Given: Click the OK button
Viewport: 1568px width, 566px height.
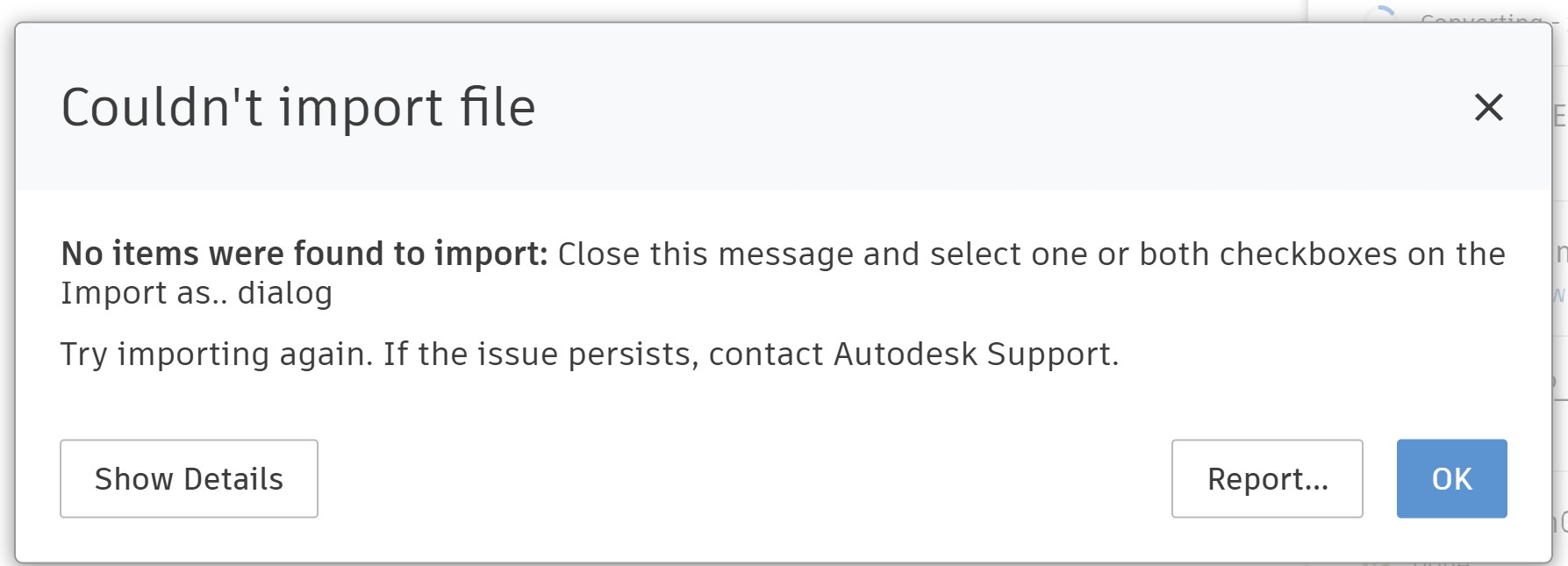Looking at the screenshot, I should pos(1451,479).
